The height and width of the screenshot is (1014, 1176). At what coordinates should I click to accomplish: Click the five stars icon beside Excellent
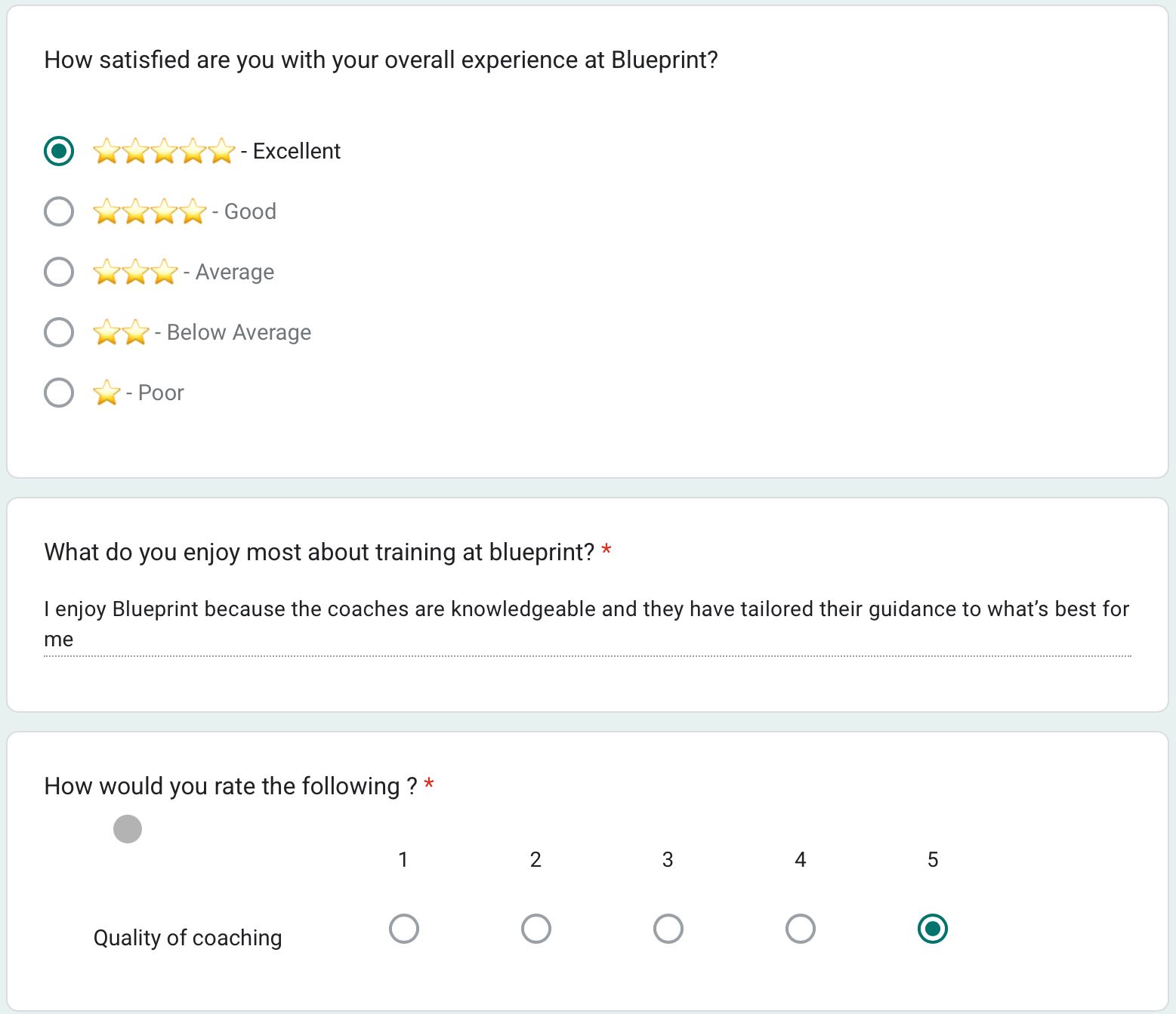point(164,151)
